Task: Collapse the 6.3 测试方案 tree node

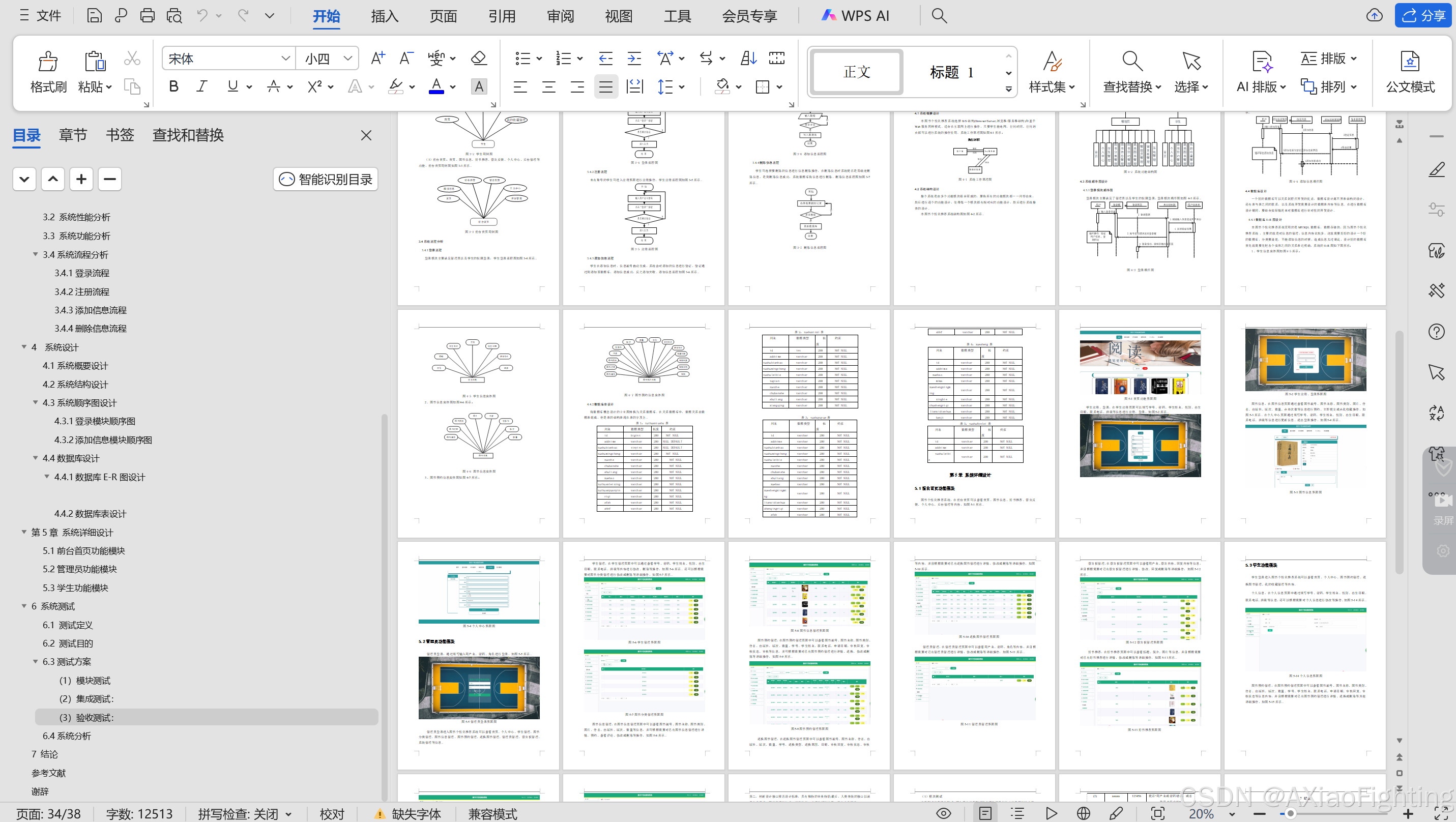Action: (x=36, y=662)
